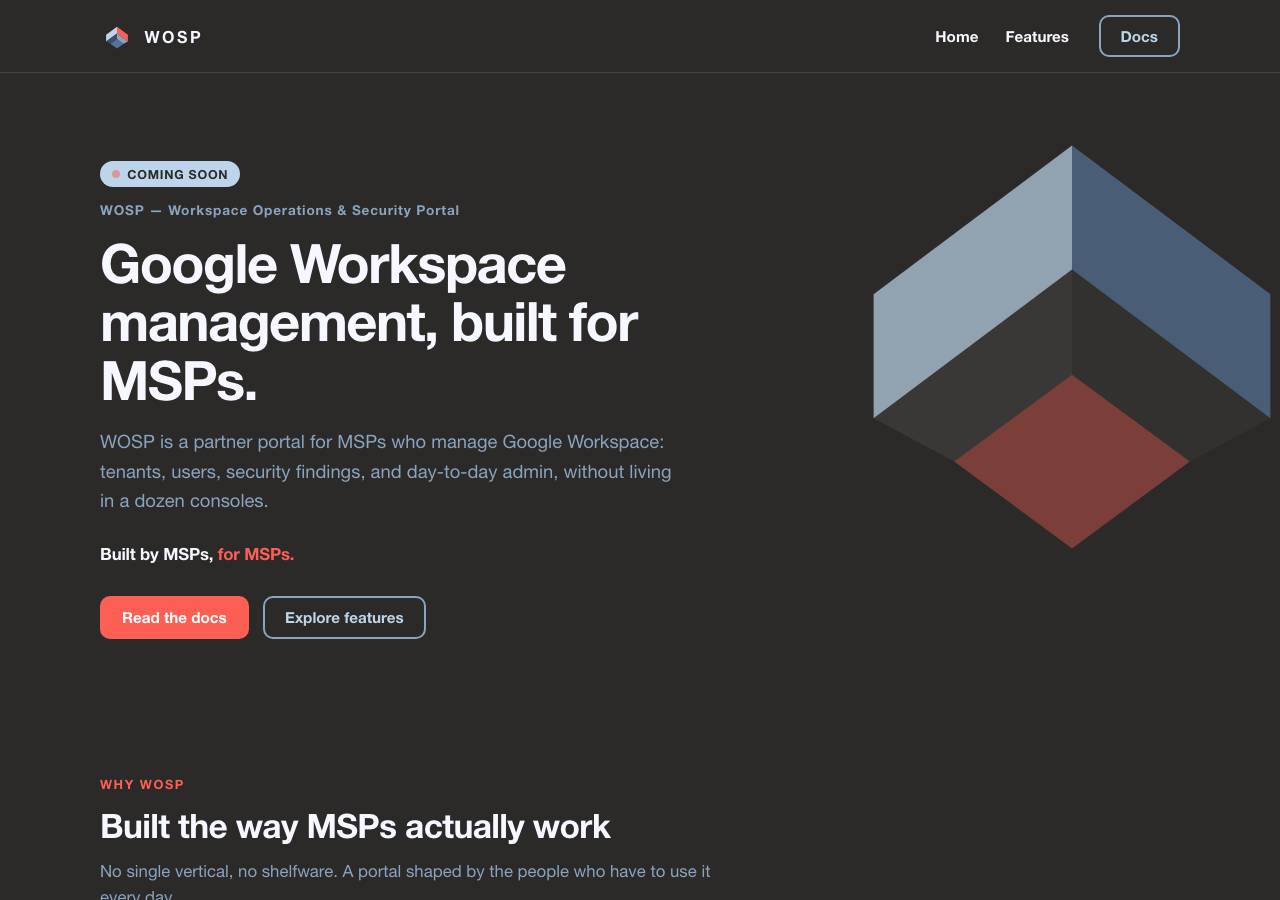1280x900 pixels.
Task: Click the 'WHY WOSP' section label
Action: coord(142,784)
